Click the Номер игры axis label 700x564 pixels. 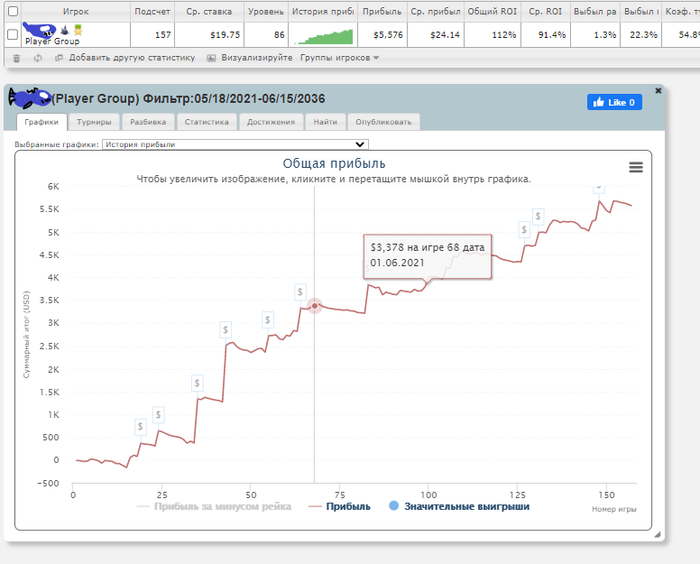[614, 509]
